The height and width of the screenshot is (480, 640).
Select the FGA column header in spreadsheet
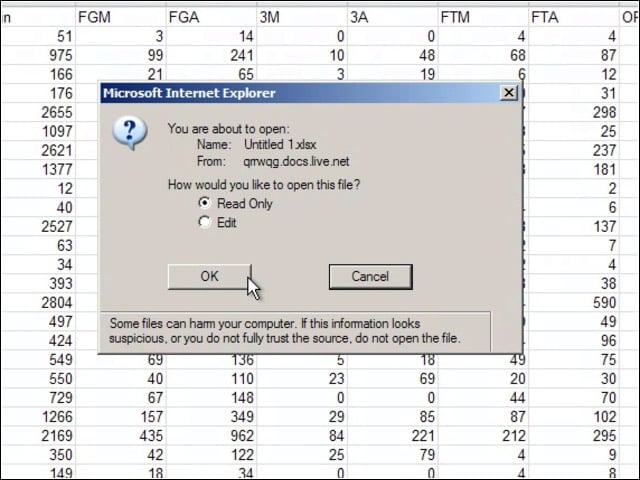pyautogui.click(x=211, y=17)
